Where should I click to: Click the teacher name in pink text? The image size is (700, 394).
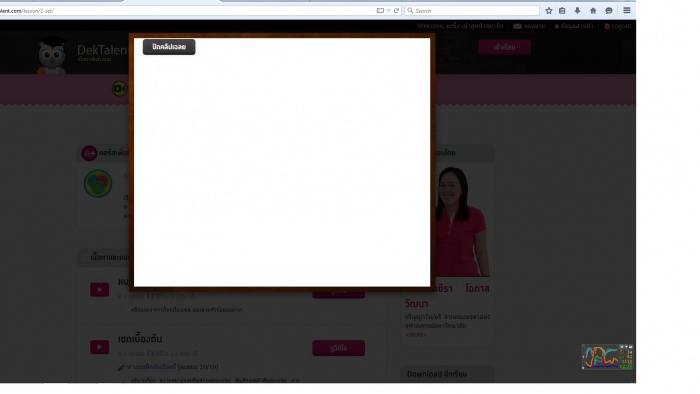pos(447,296)
